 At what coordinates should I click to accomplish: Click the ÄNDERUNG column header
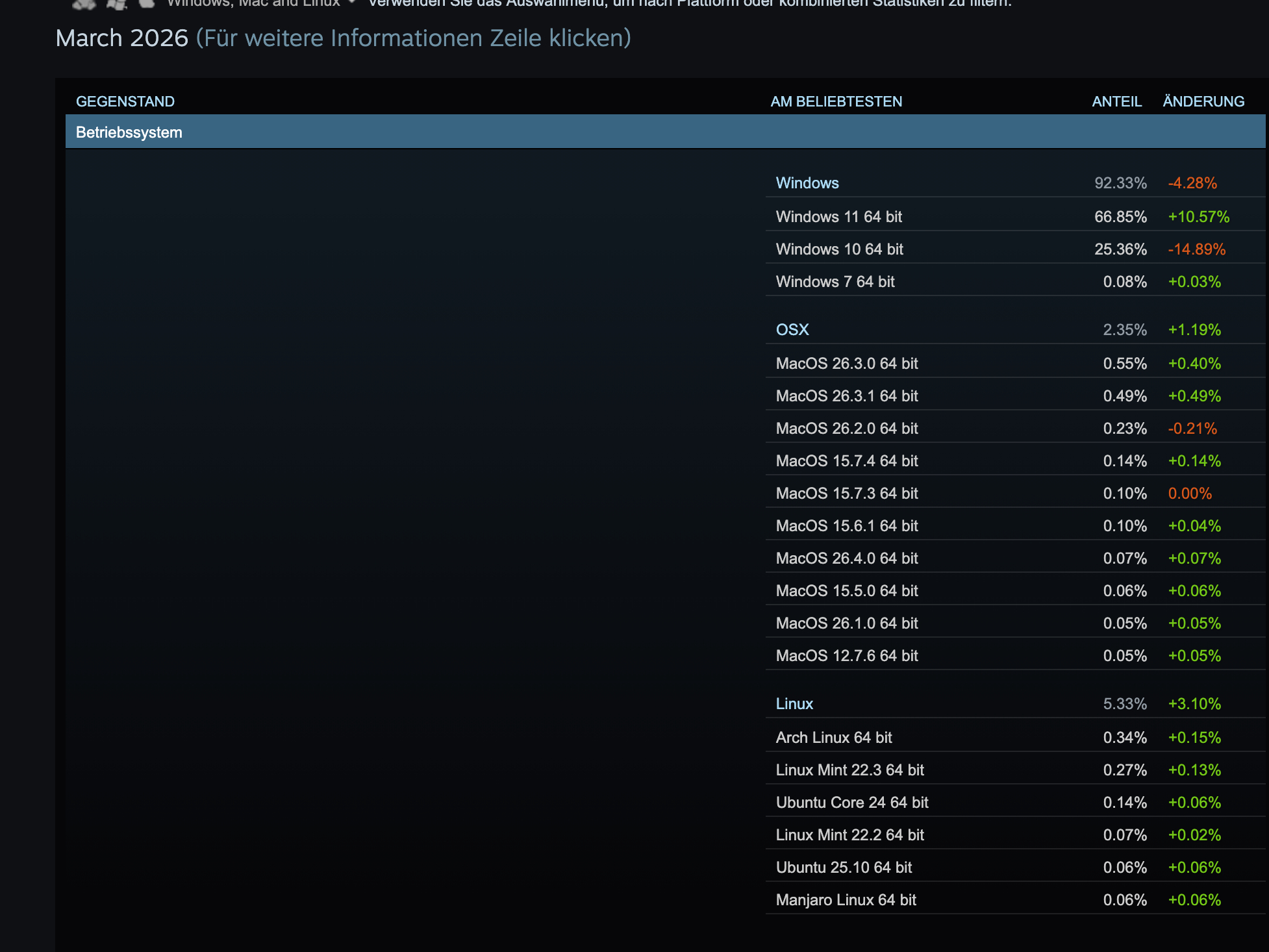coord(1203,101)
